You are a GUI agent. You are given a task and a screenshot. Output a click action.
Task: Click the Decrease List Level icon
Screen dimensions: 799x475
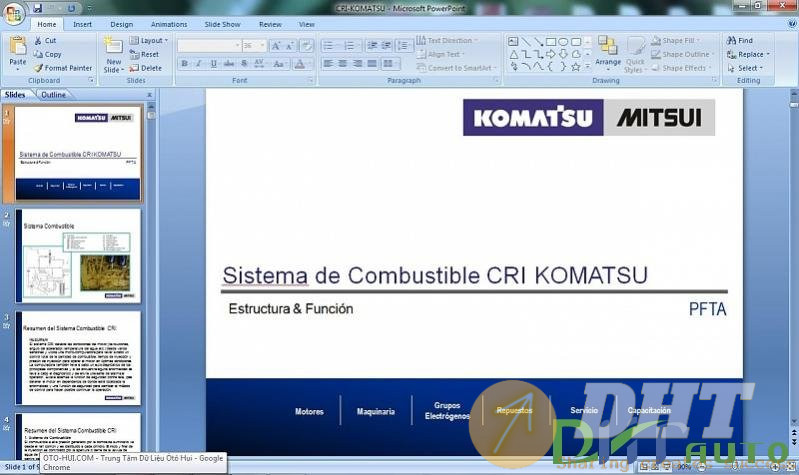(x=372, y=46)
